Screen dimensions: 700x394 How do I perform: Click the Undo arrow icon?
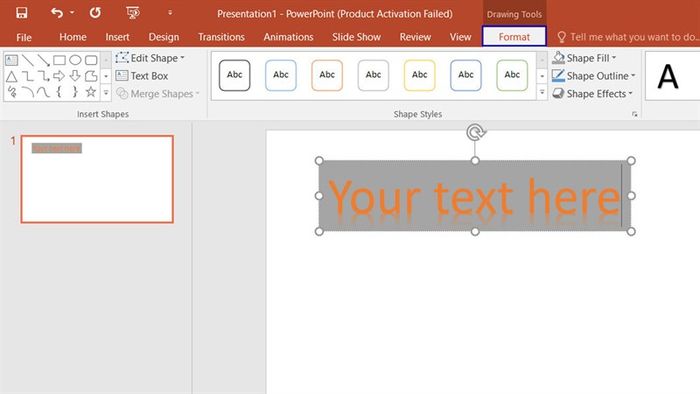click(57, 13)
